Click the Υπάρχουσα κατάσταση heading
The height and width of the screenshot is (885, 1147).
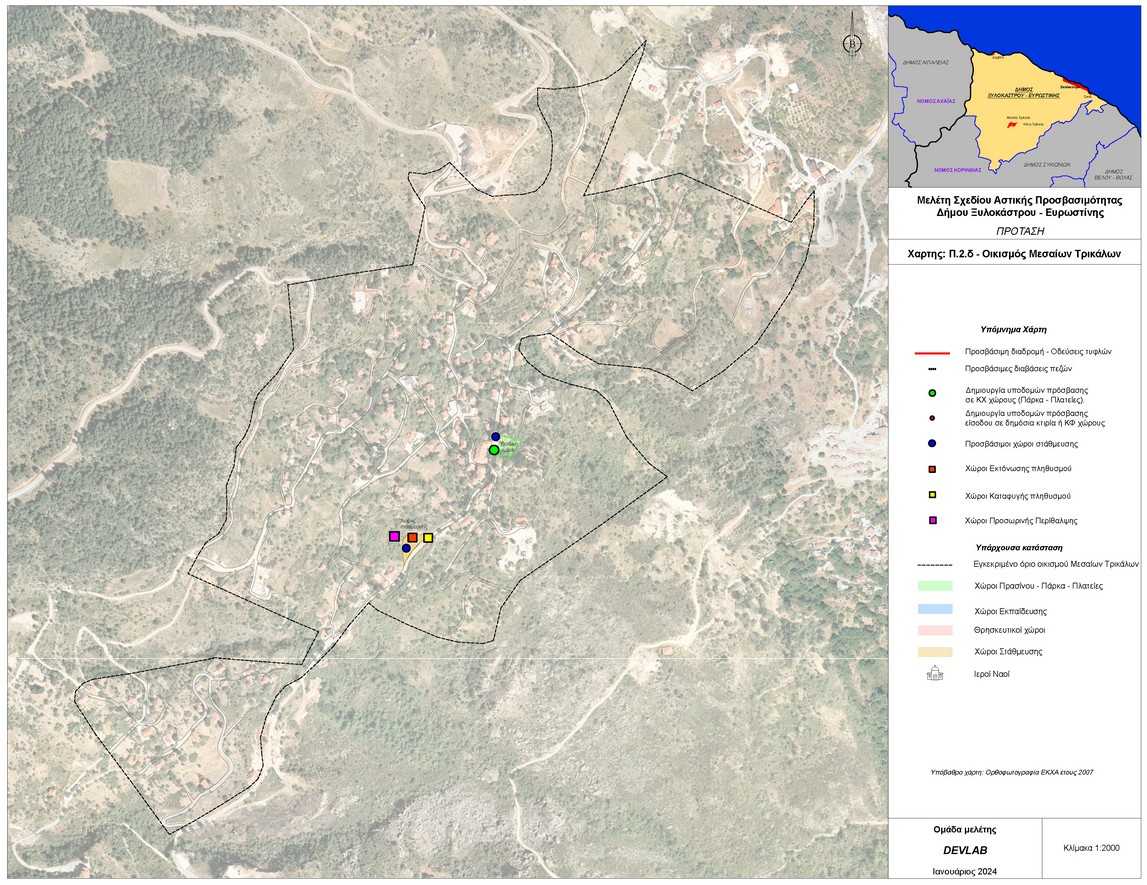(x=1019, y=547)
